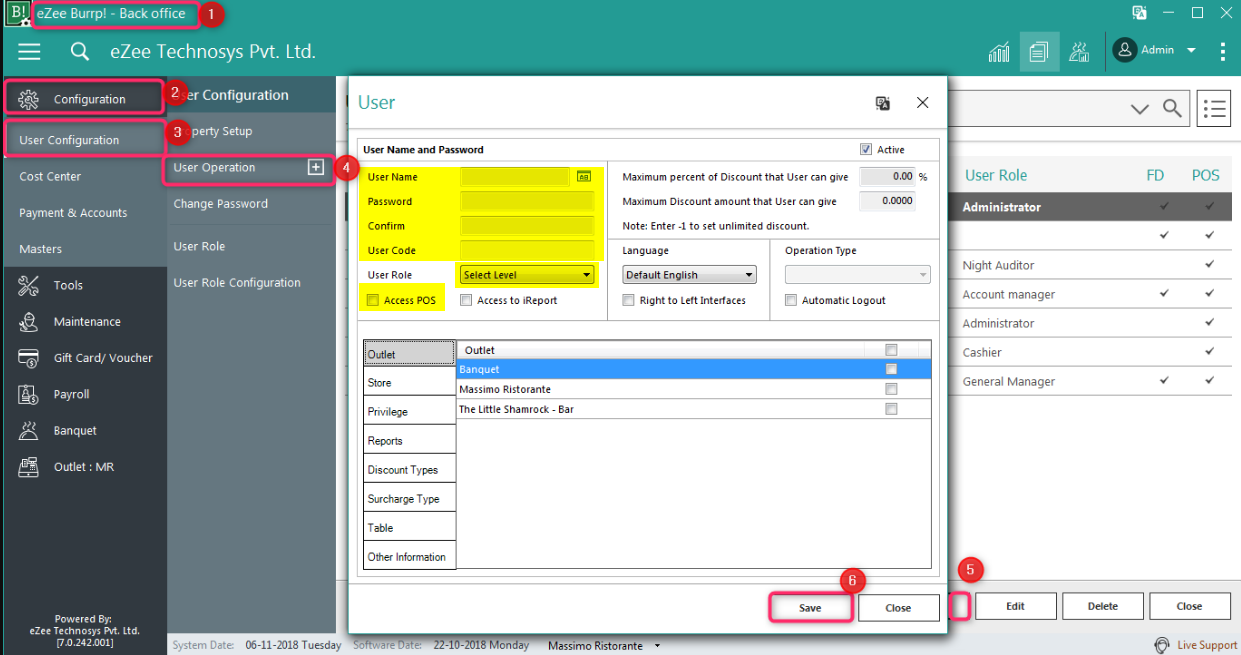Click the Payroll icon in sidebar
1241x655 pixels.
pyautogui.click(x=28, y=394)
